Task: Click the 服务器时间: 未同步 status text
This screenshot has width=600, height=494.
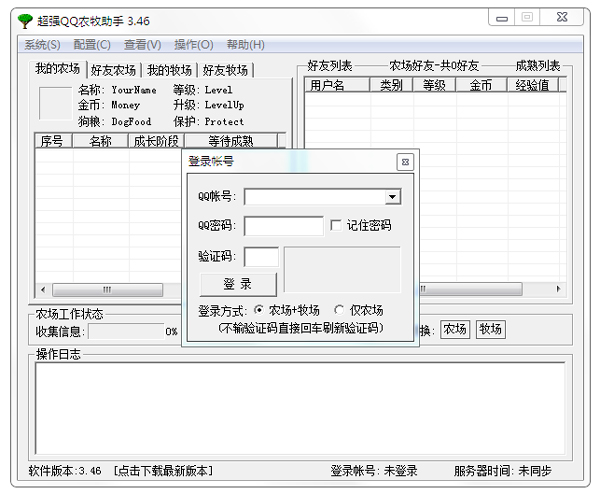Action: coord(502,471)
